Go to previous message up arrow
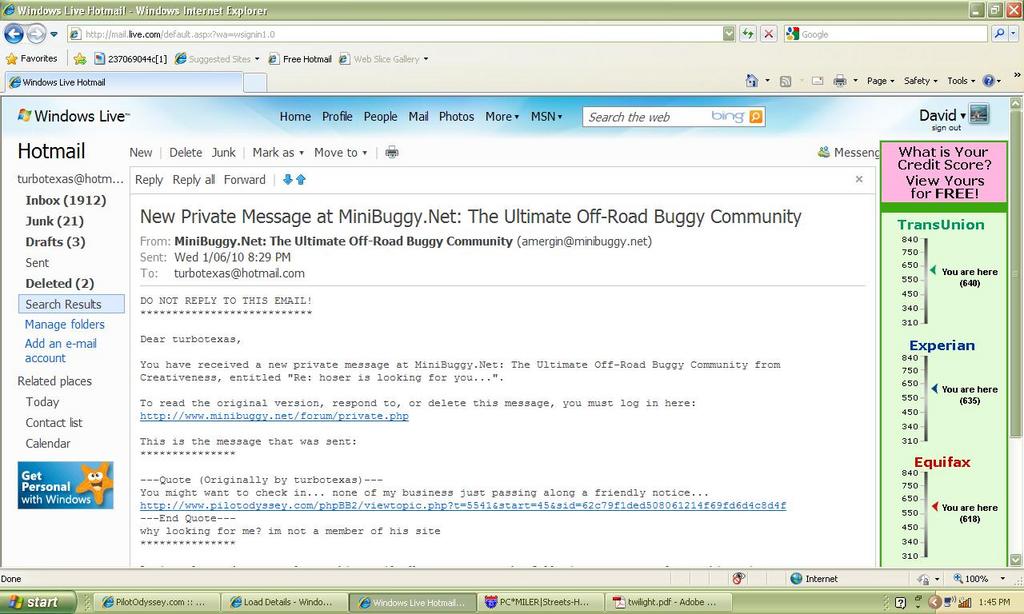The width and height of the screenshot is (1024, 614). (300, 179)
